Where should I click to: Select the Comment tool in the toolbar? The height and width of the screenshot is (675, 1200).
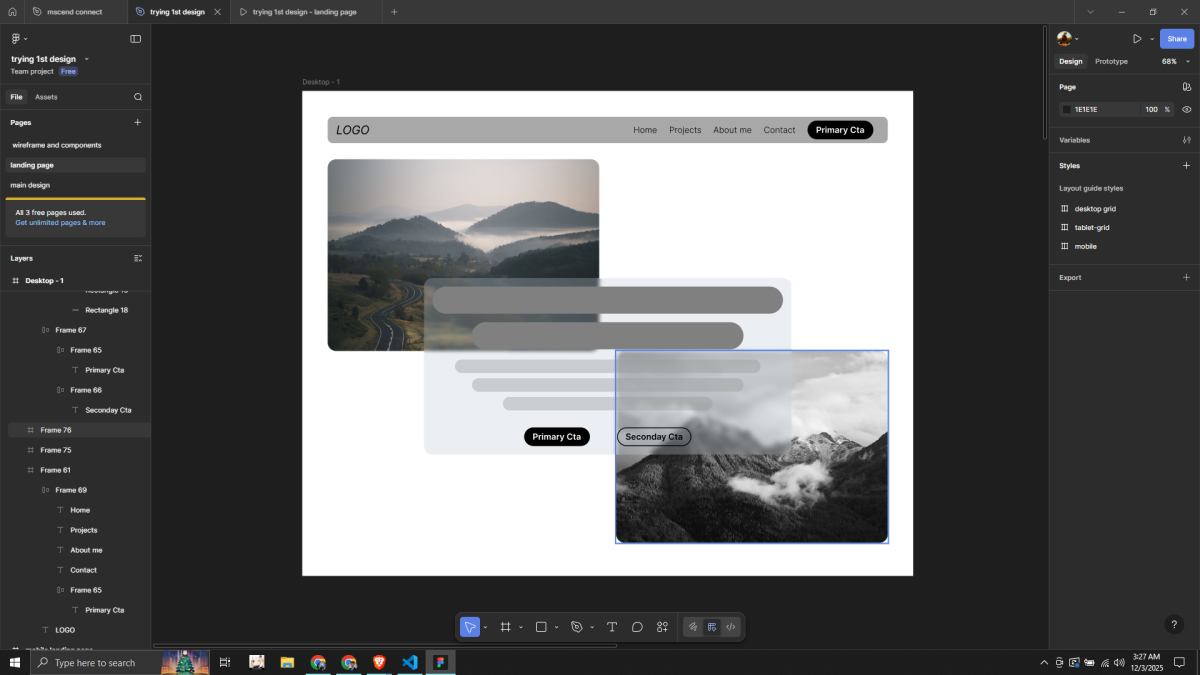tap(637, 627)
